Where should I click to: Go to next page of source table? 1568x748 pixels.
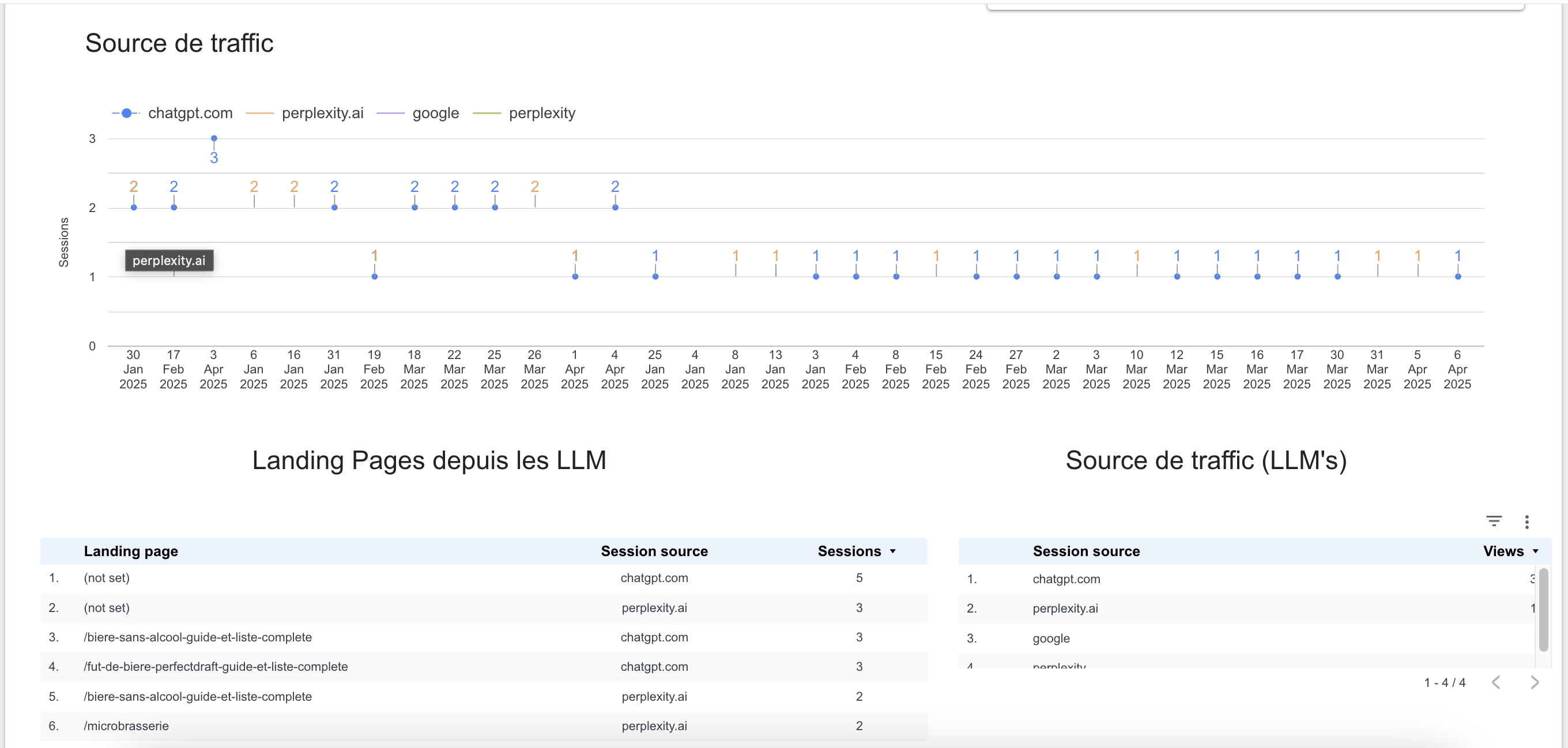pyautogui.click(x=1534, y=682)
